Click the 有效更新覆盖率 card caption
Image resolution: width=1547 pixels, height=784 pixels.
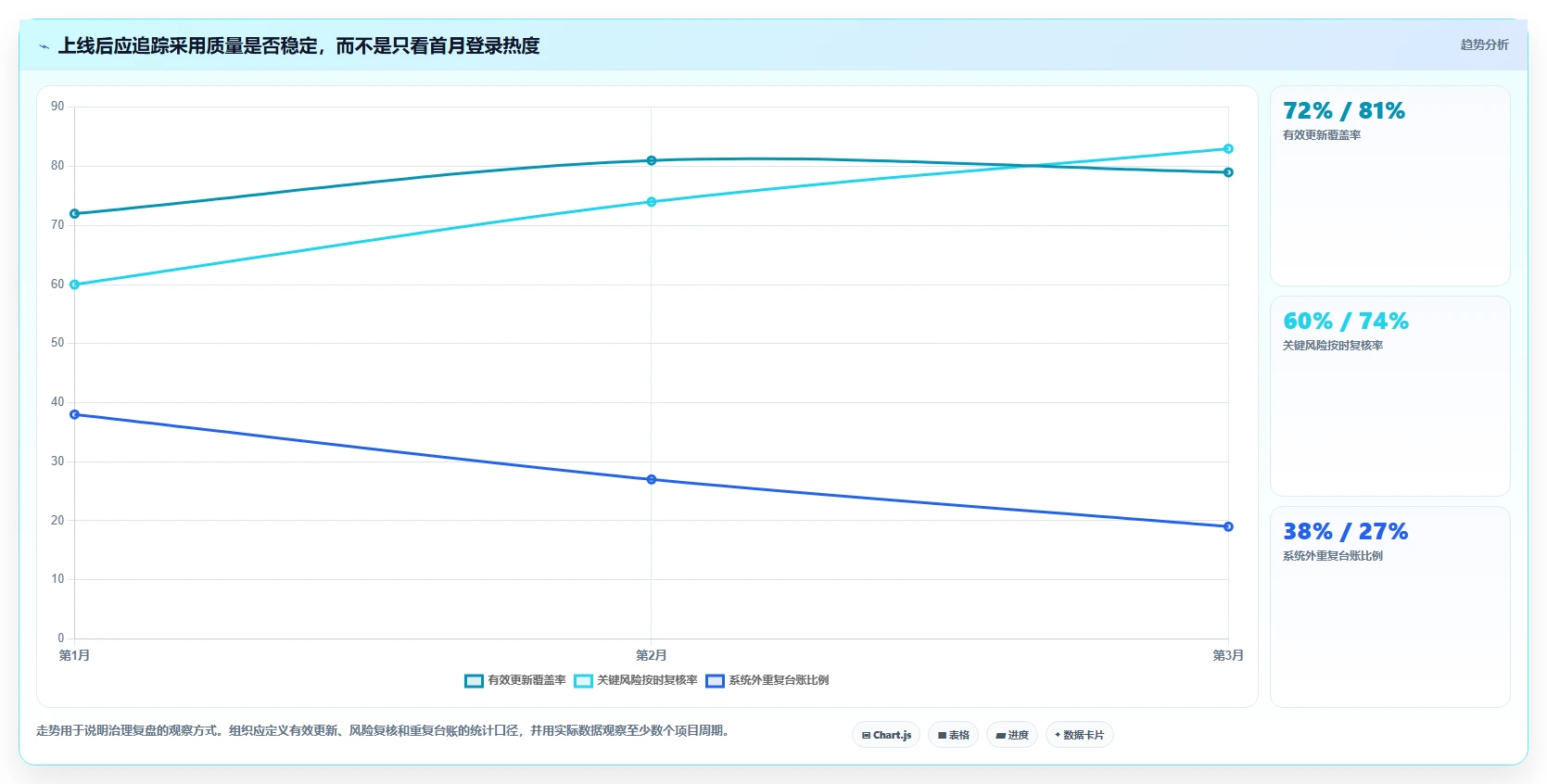[1322, 135]
